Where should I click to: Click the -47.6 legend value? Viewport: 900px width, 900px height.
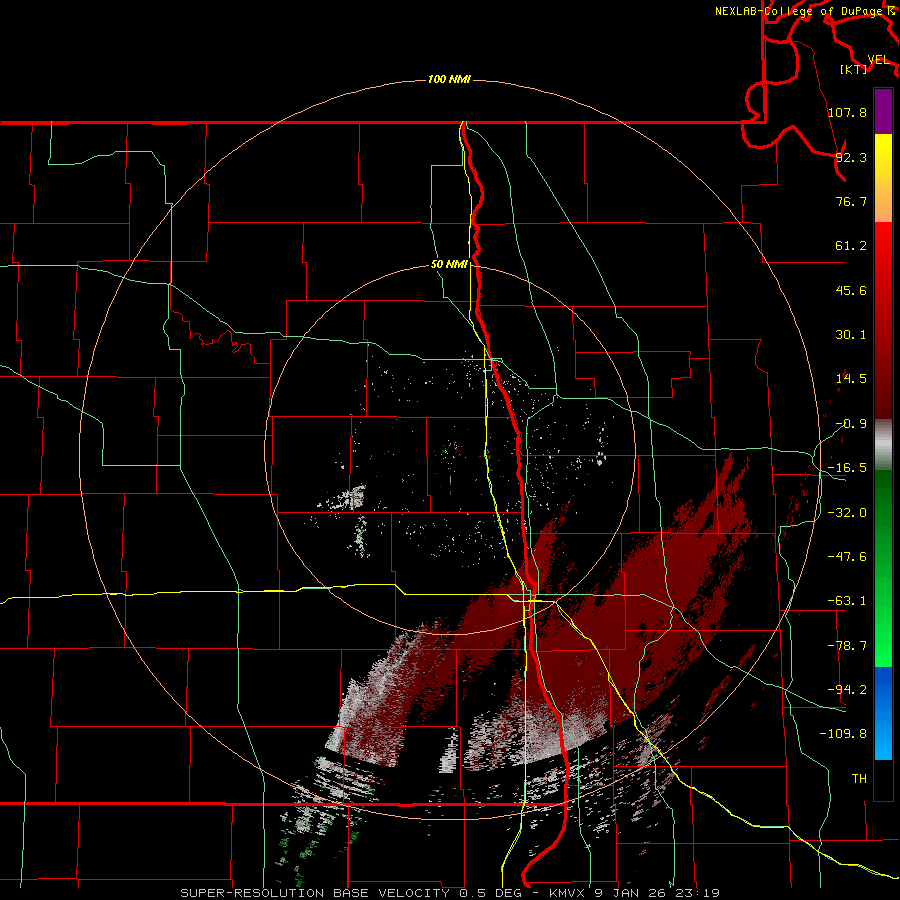(x=847, y=557)
